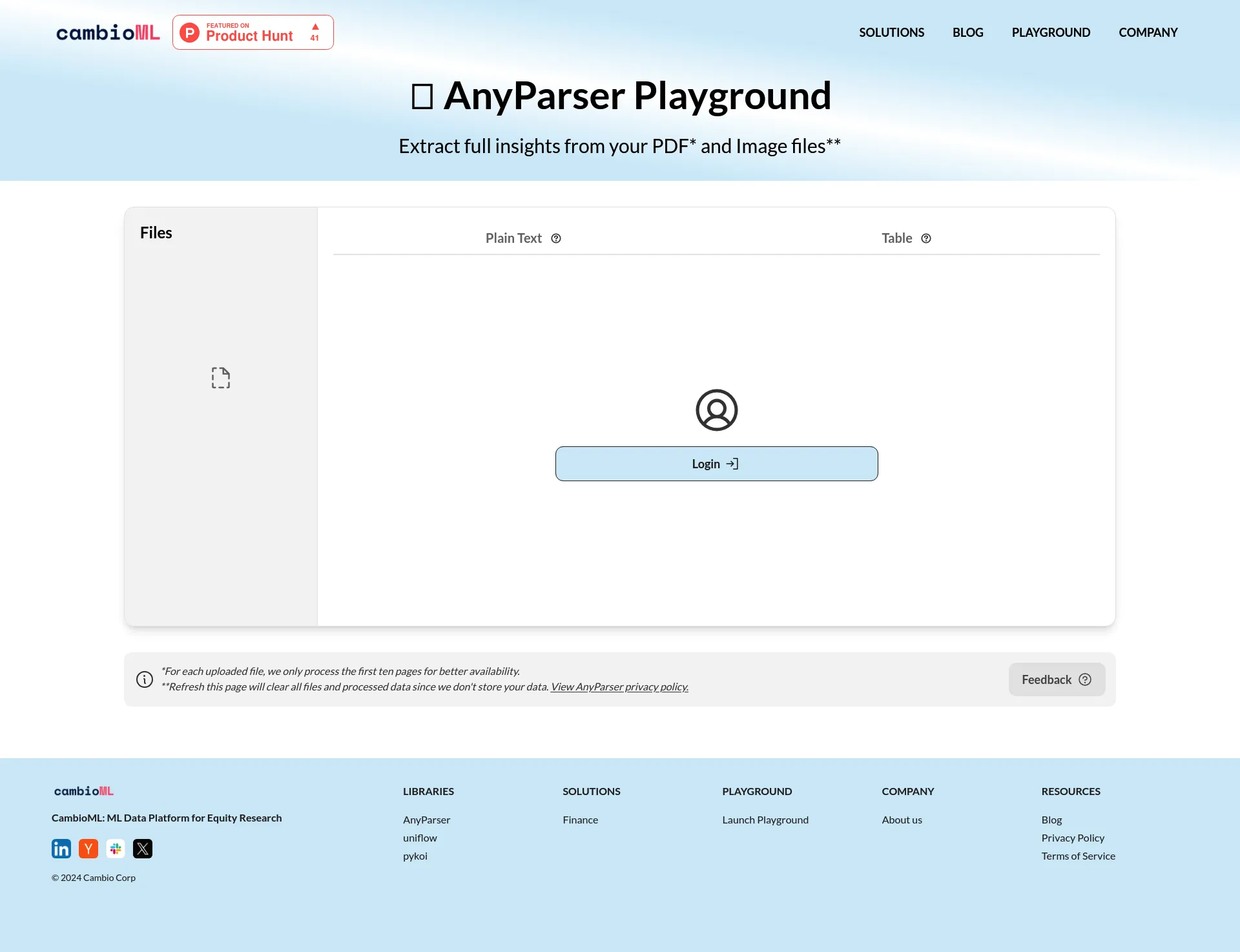Open the Blog link under Resources

[1051, 820]
